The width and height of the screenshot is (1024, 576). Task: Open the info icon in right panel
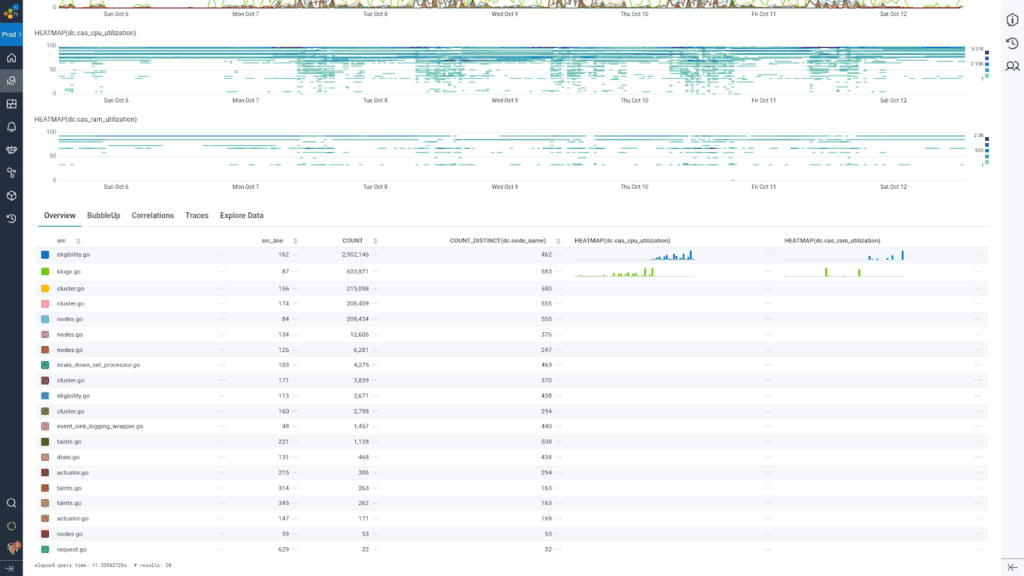(x=1012, y=20)
